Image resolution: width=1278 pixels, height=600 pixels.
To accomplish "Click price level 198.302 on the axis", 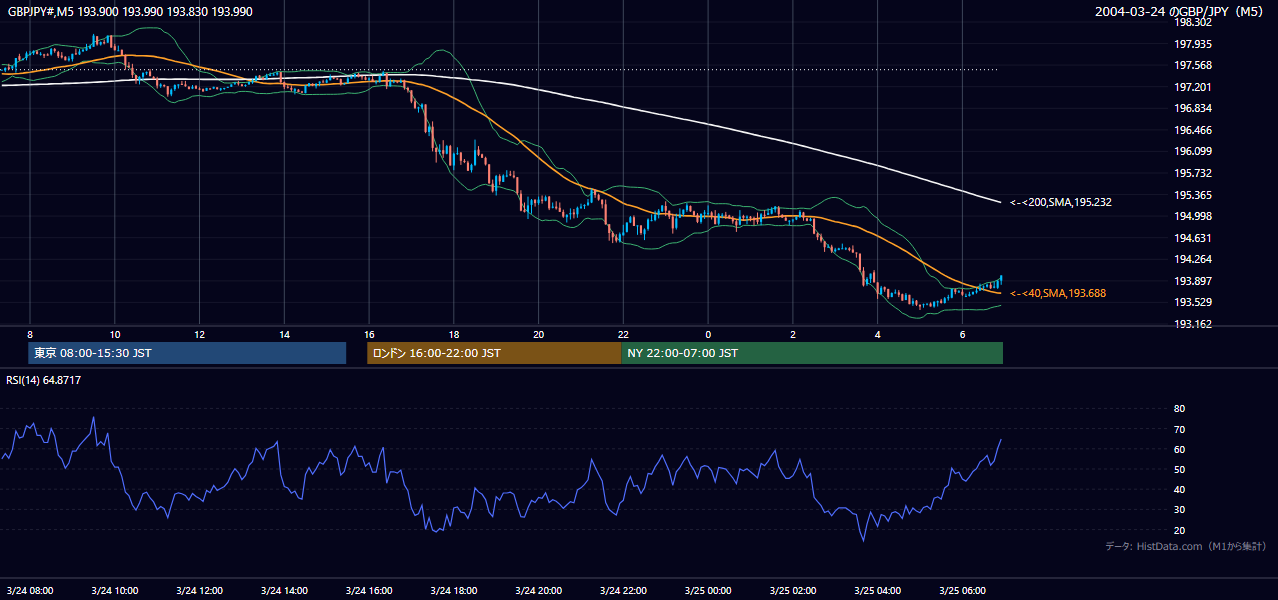I will tap(1192, 22).
